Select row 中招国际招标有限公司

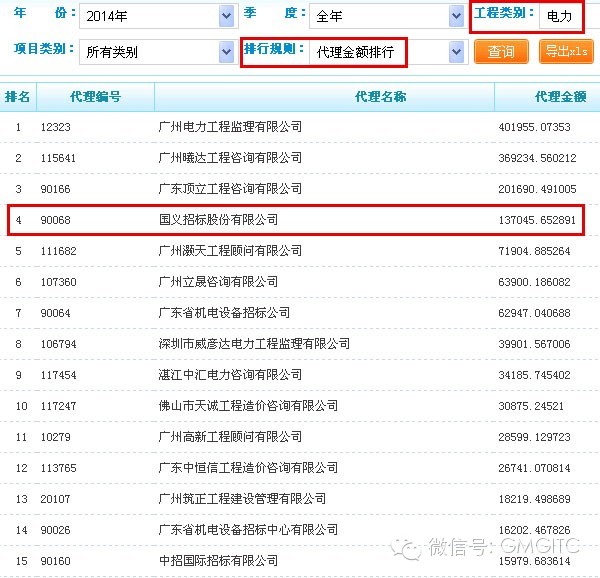[300, 561]
